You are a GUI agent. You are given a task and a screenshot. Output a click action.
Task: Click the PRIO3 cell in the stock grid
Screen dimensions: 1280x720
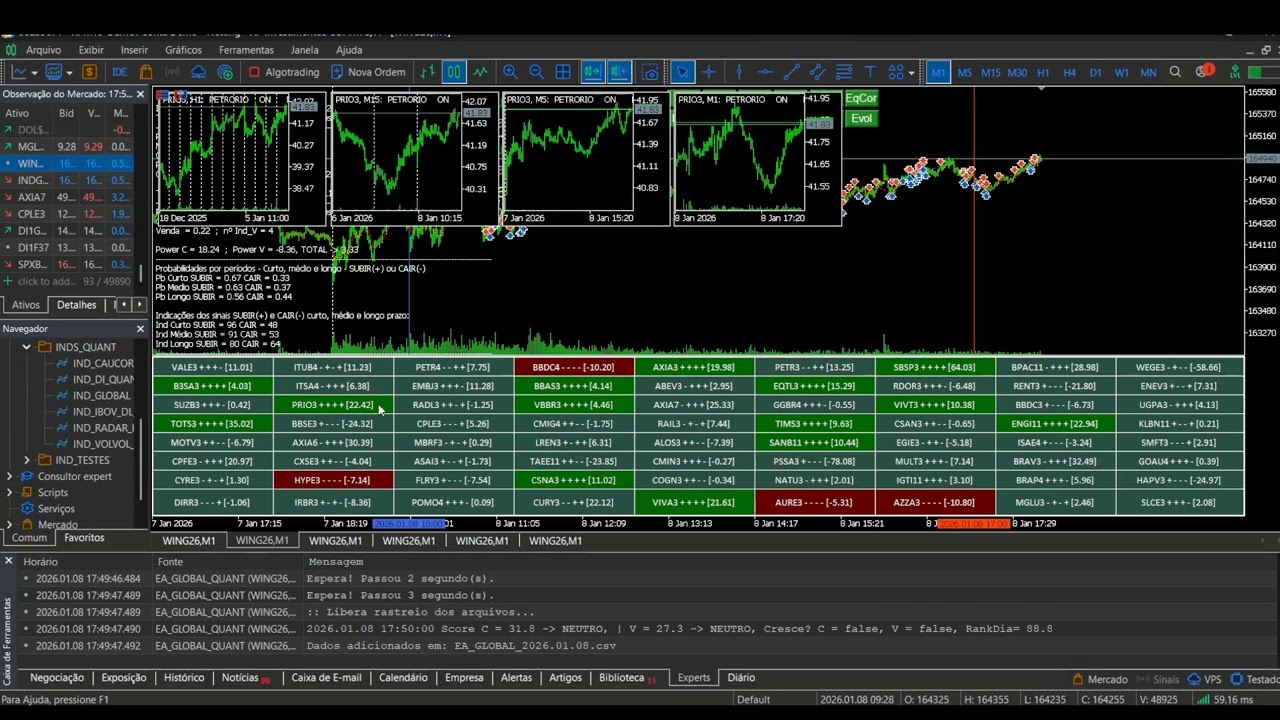(x=333, y=405)
